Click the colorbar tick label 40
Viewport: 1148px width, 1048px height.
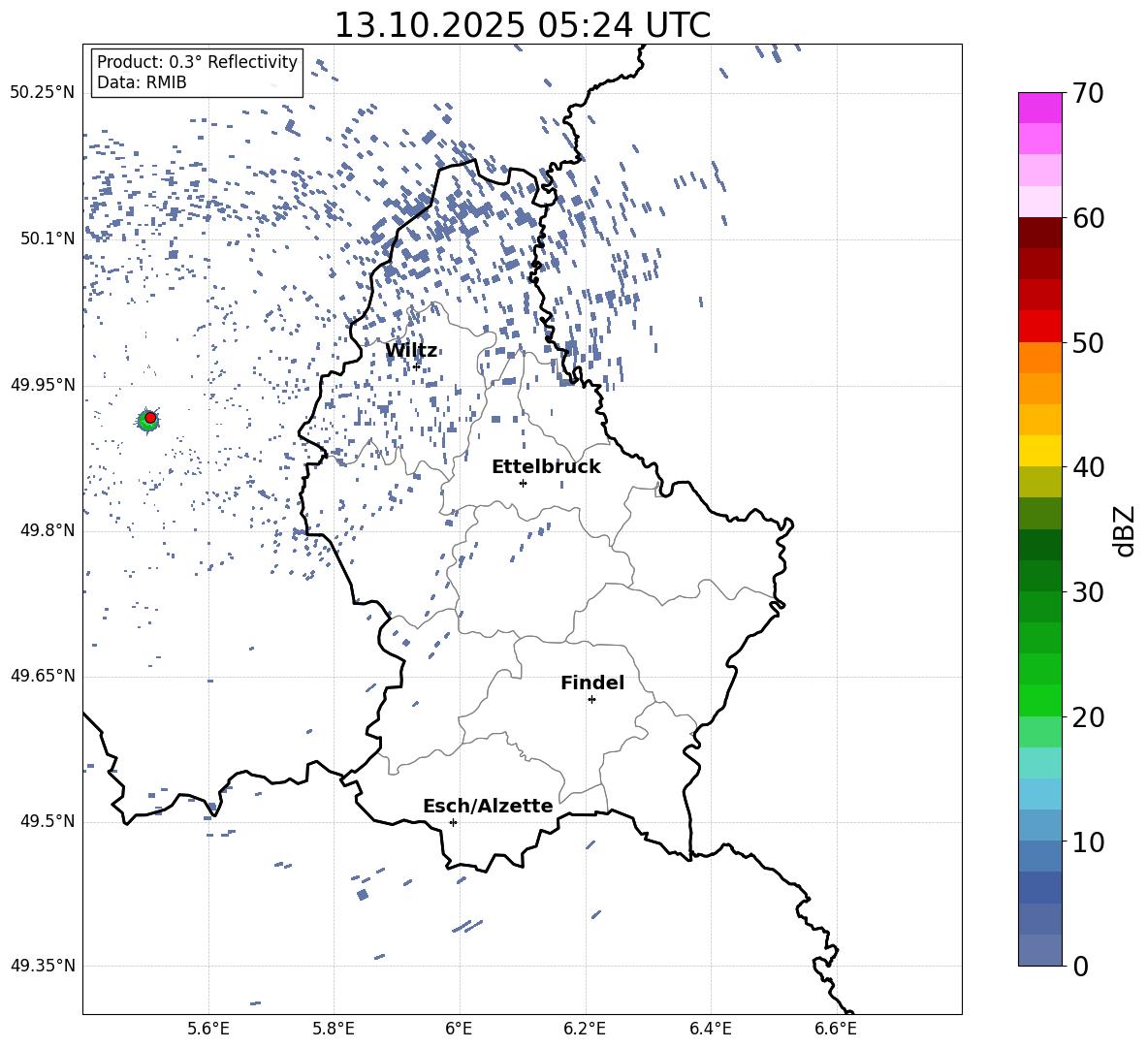[1088, 467]
